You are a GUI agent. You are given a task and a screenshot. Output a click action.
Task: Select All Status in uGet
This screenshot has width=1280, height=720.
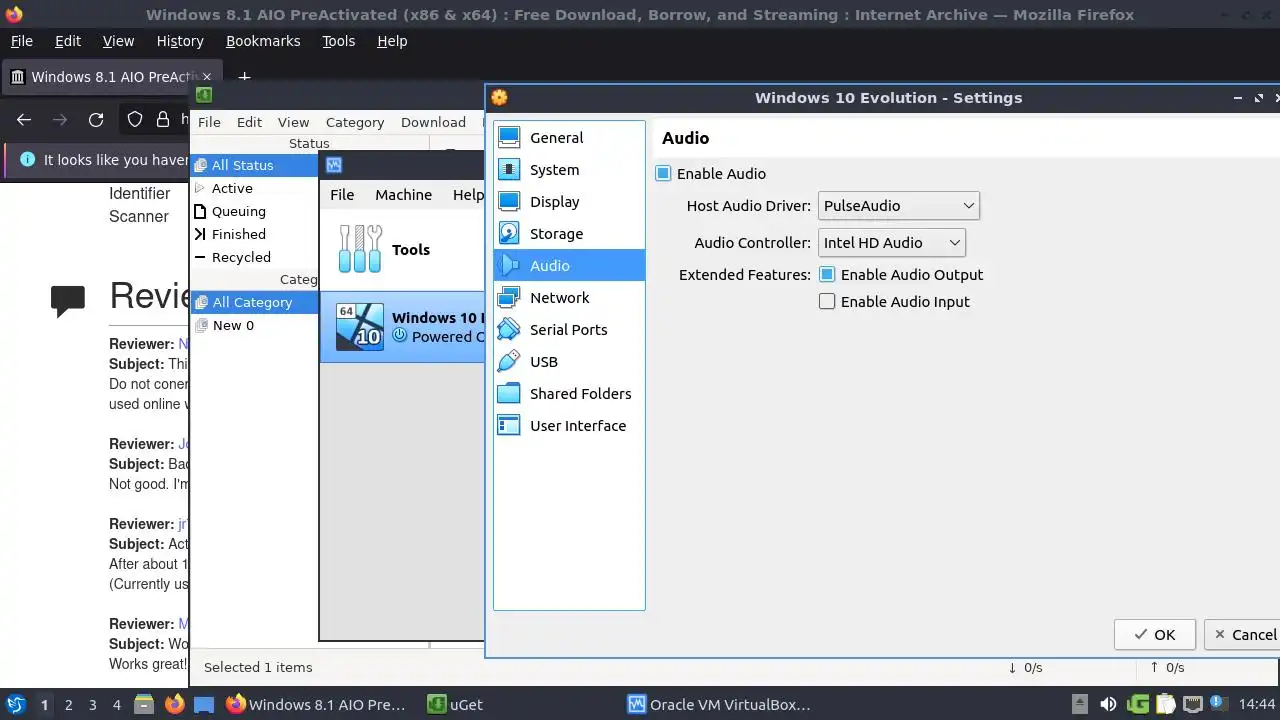click(x=255, y=165)
